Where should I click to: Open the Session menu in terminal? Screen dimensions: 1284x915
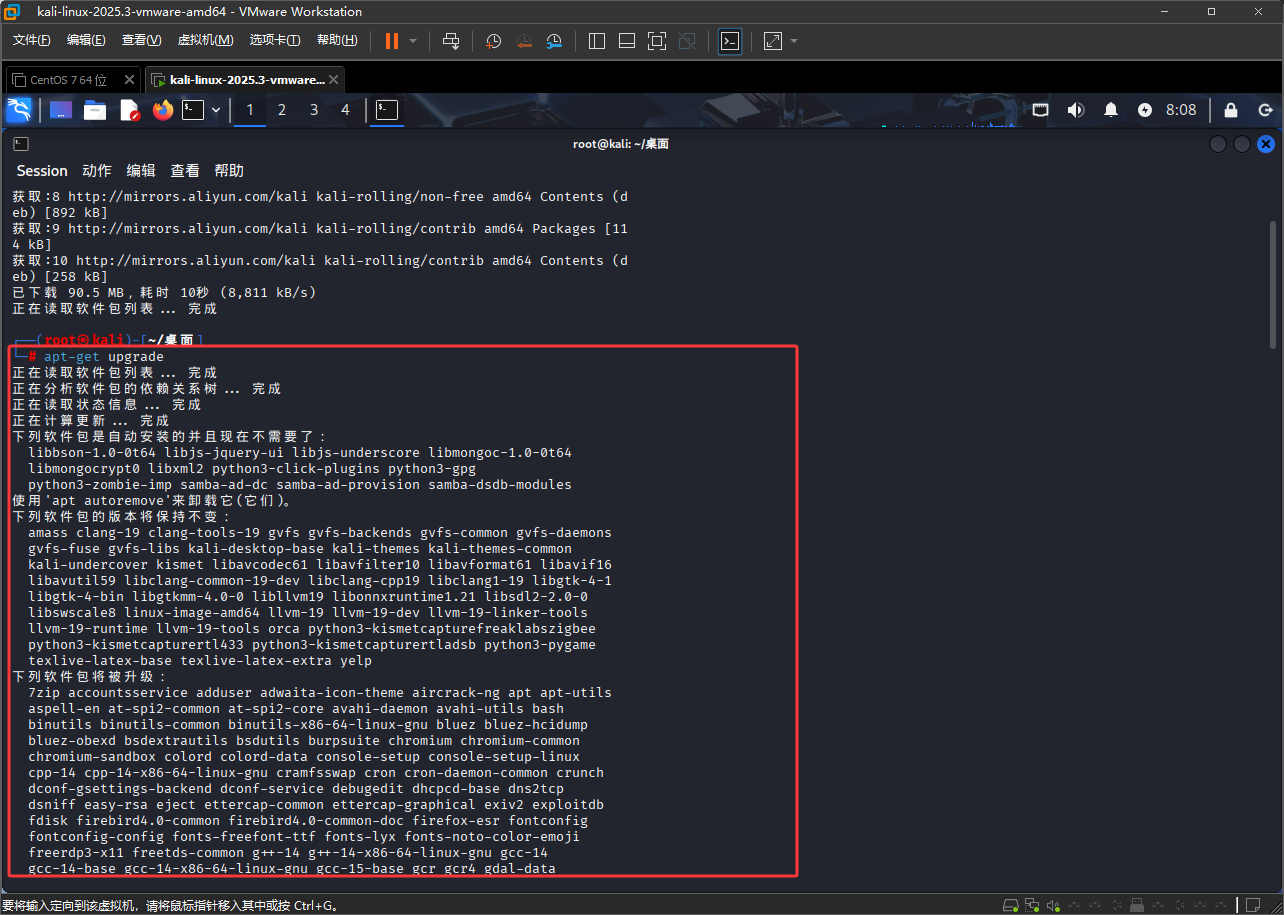pyautogui.click(x=42, y=171)
